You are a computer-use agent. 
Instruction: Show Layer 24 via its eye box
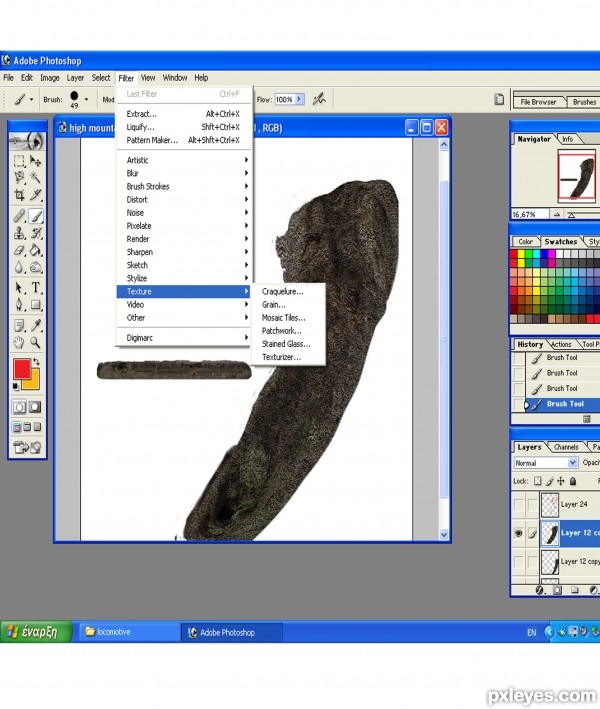[519, 505]
